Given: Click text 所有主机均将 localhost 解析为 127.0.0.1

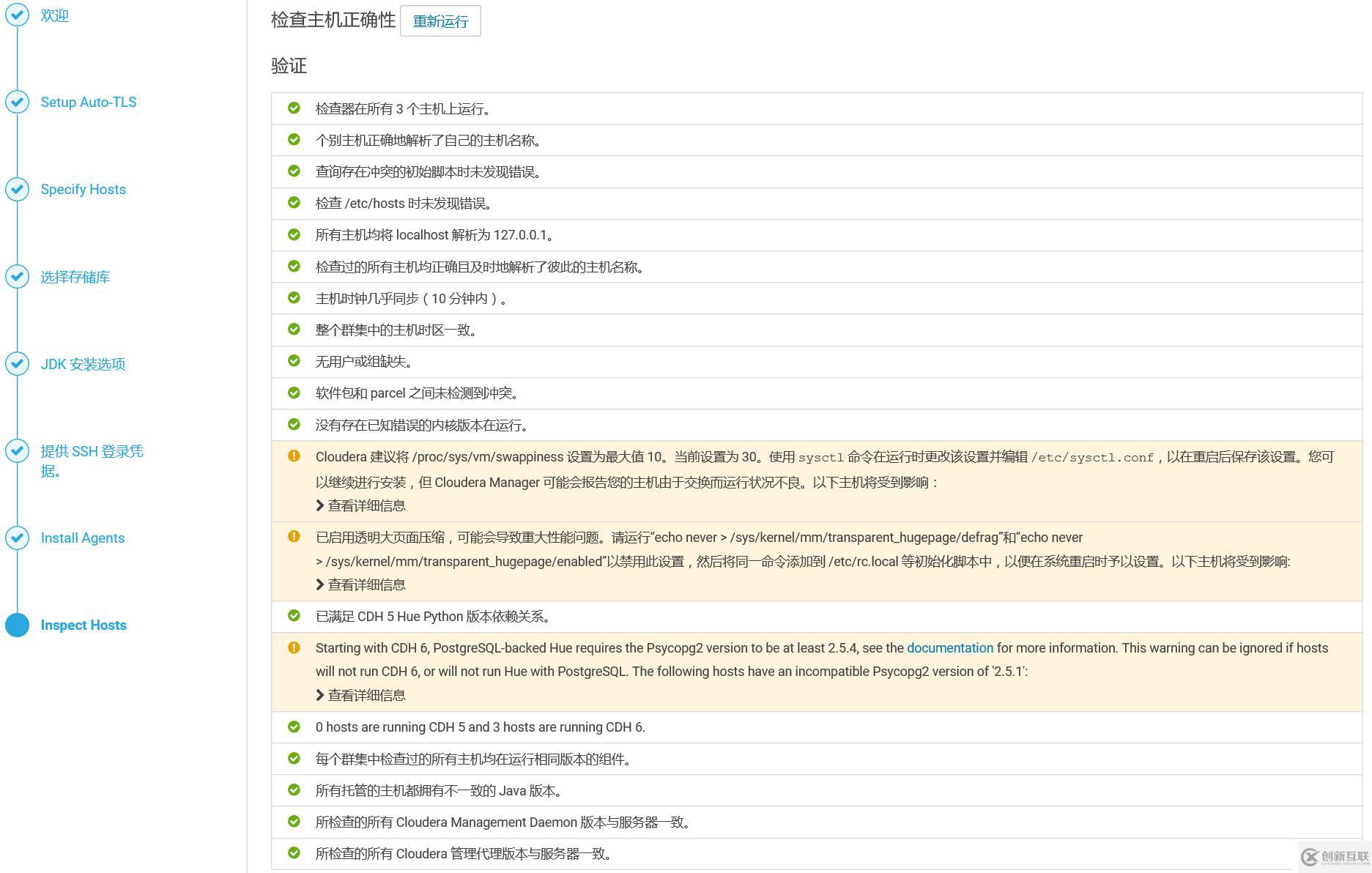Looking at the screenshot, I should pyautogui.click(x=436, y=235).
